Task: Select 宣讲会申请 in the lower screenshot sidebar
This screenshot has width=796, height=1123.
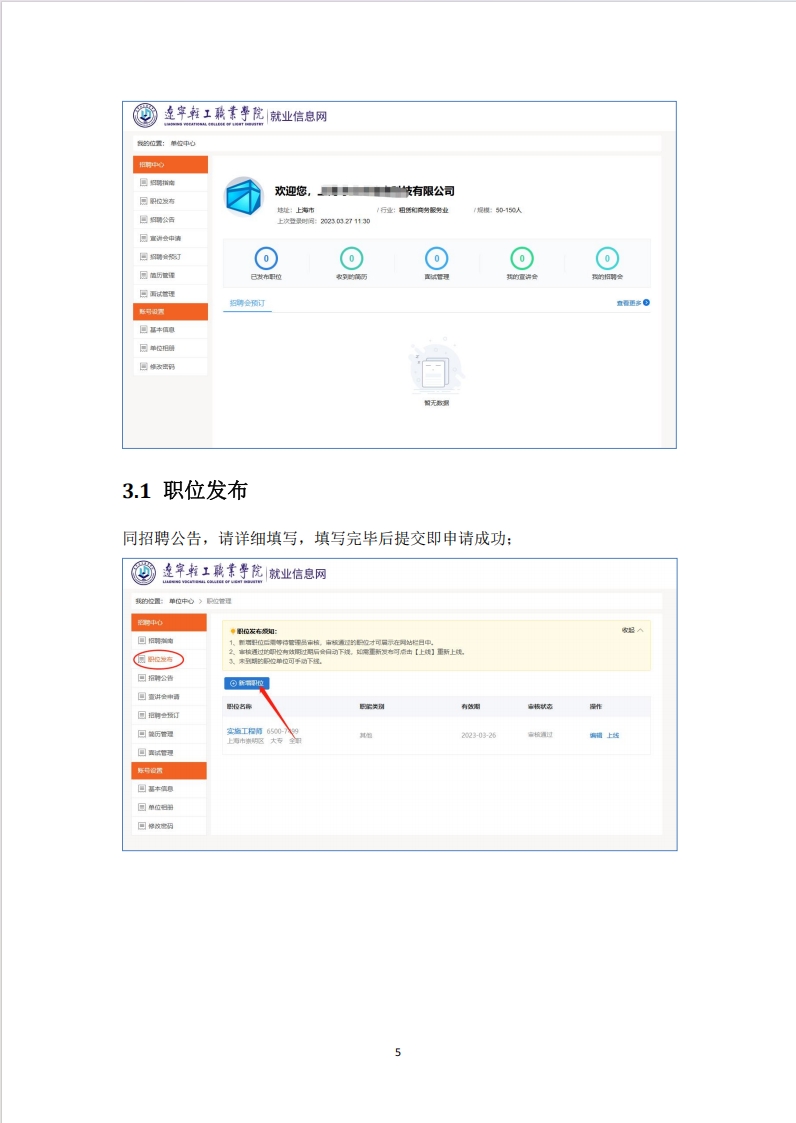Action: 164,696
